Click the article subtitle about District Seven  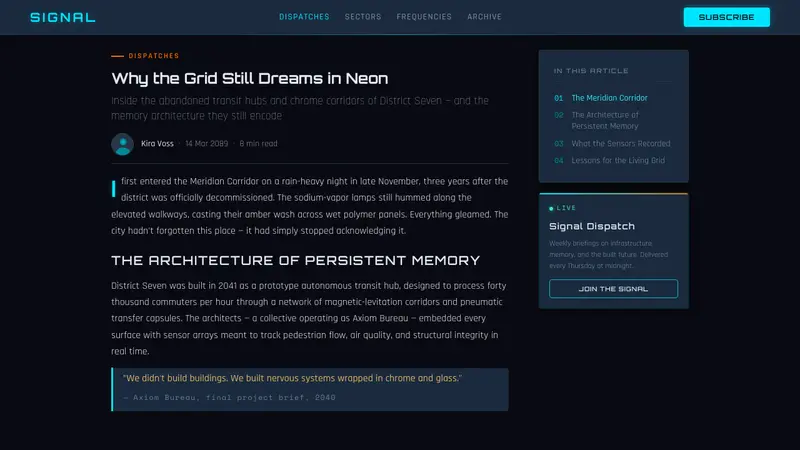[x=300, y=108]
